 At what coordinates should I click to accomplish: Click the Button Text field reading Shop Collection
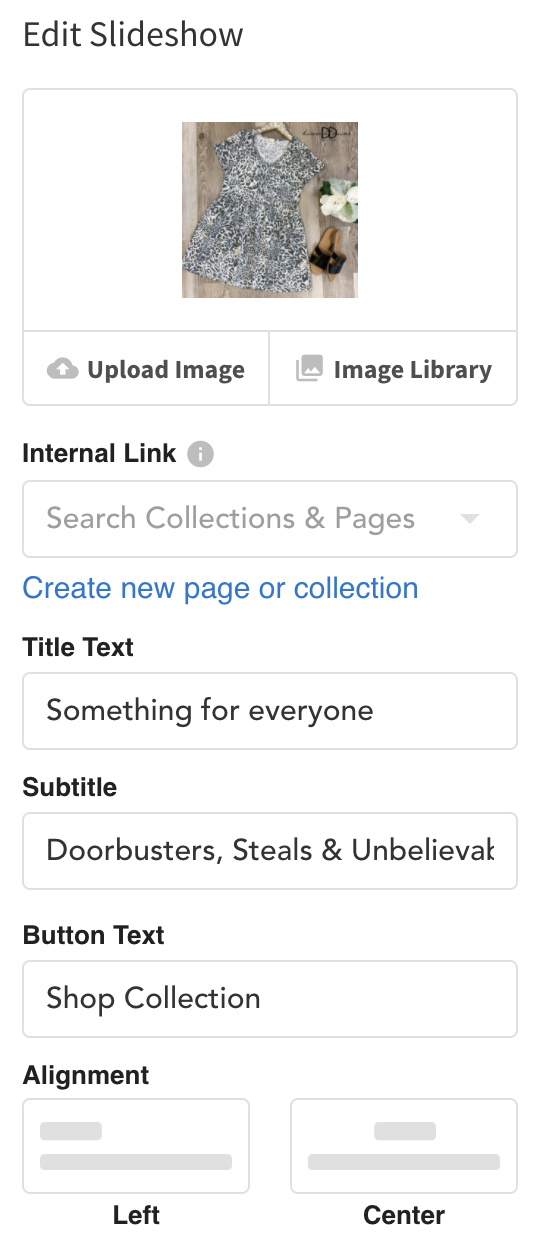pos(270,999)
